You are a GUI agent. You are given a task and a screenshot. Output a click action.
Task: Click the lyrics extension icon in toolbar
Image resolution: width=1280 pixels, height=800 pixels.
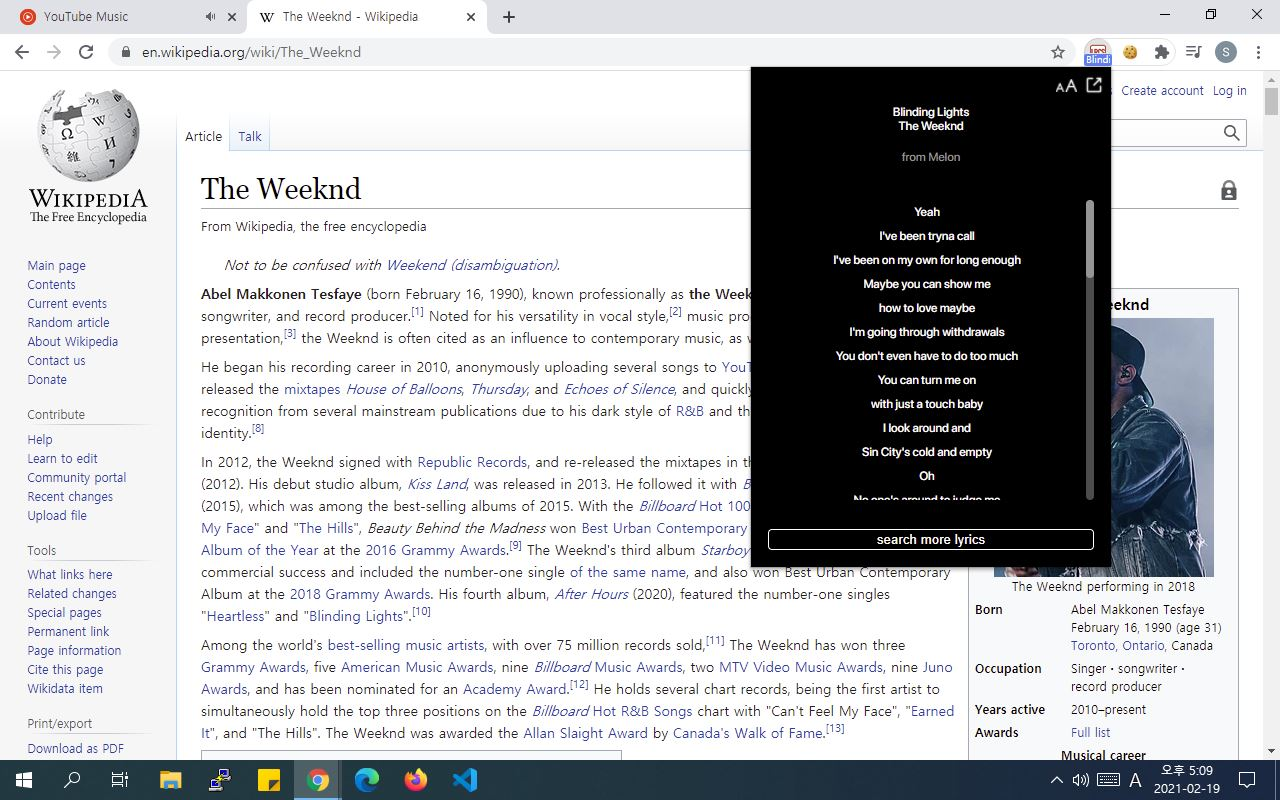tap(1098, 52)
